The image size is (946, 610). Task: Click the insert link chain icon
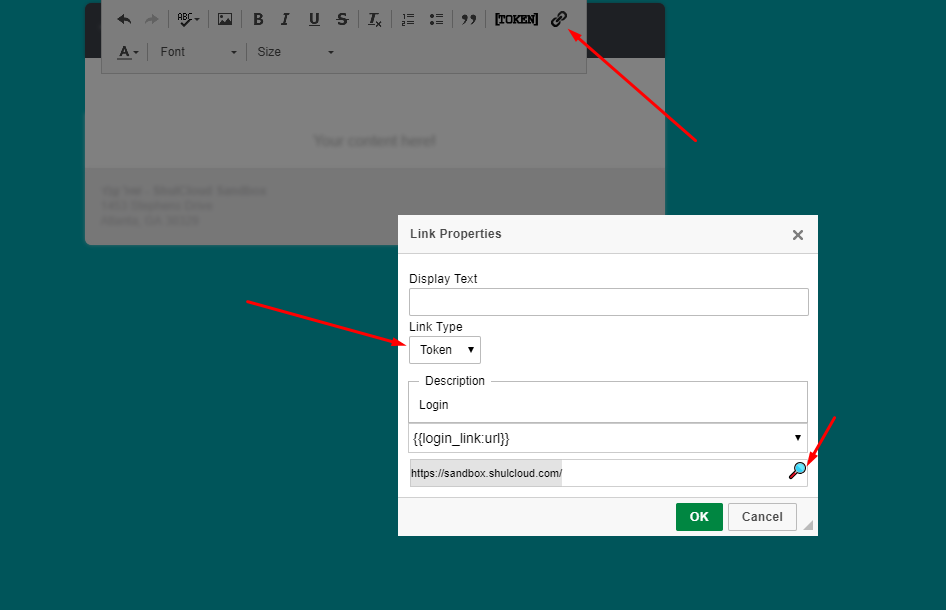(x=559, y=19)
